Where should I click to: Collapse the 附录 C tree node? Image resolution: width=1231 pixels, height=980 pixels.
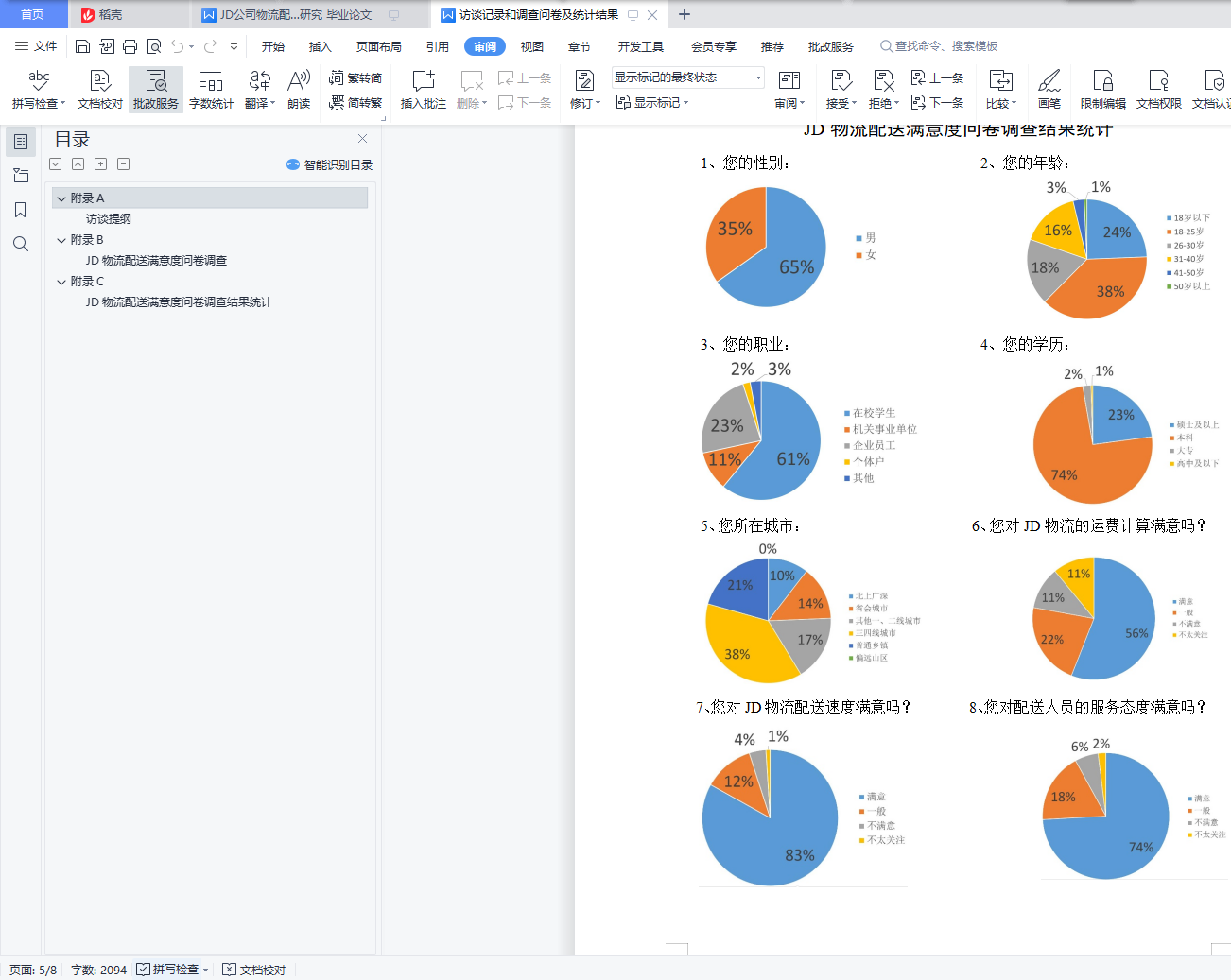(61, 282)
